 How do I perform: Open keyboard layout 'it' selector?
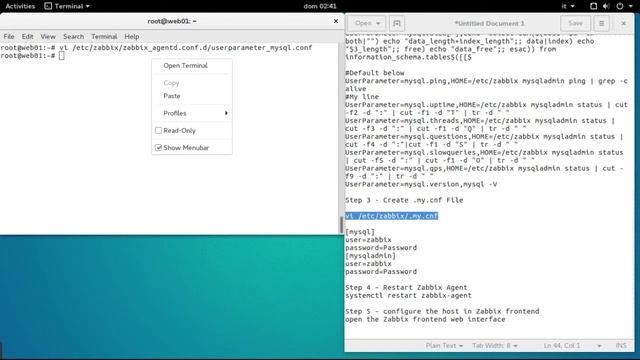point(568,6)
